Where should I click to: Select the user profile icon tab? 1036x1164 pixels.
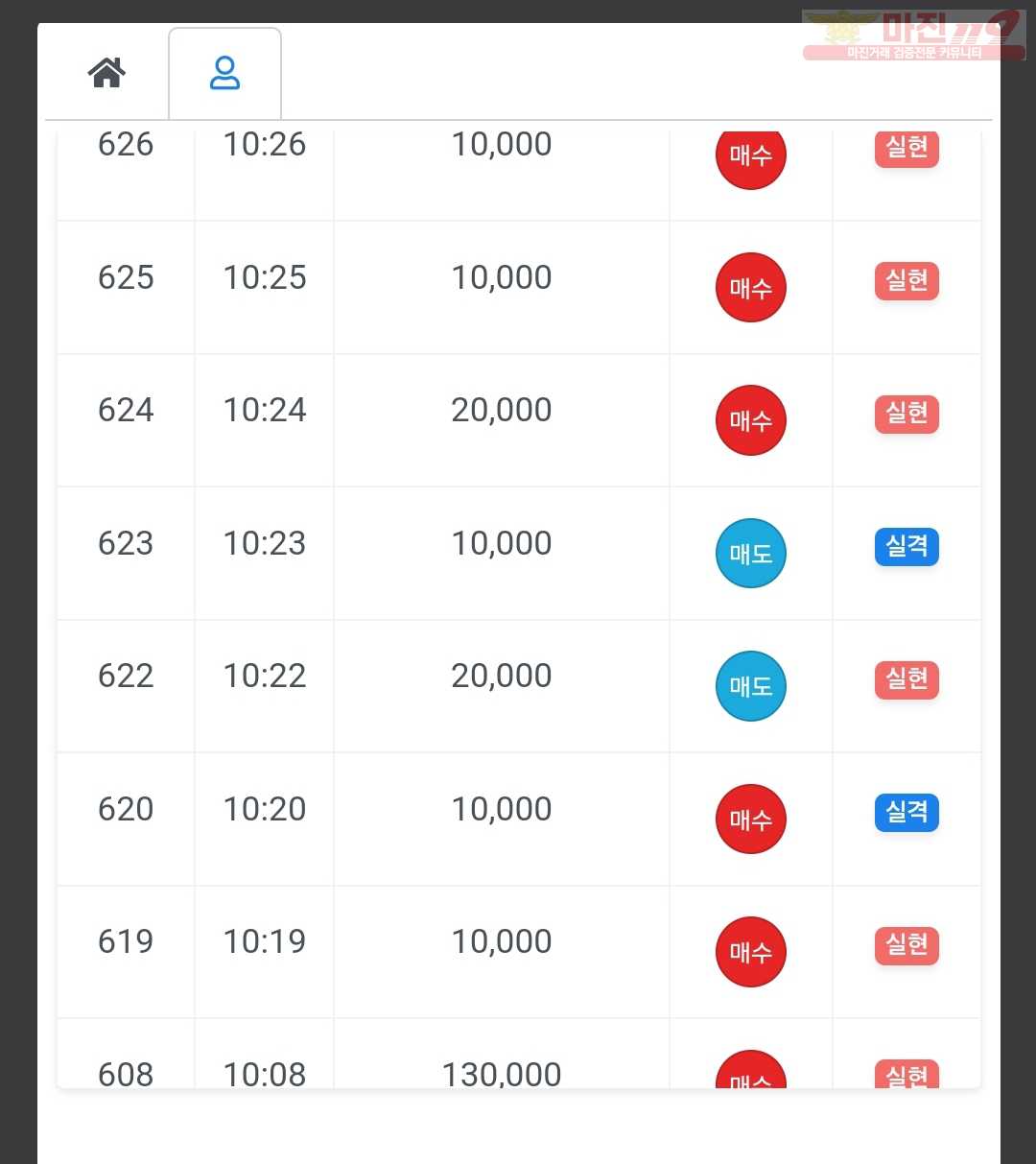pyautogui.click(x=224, y=73)
